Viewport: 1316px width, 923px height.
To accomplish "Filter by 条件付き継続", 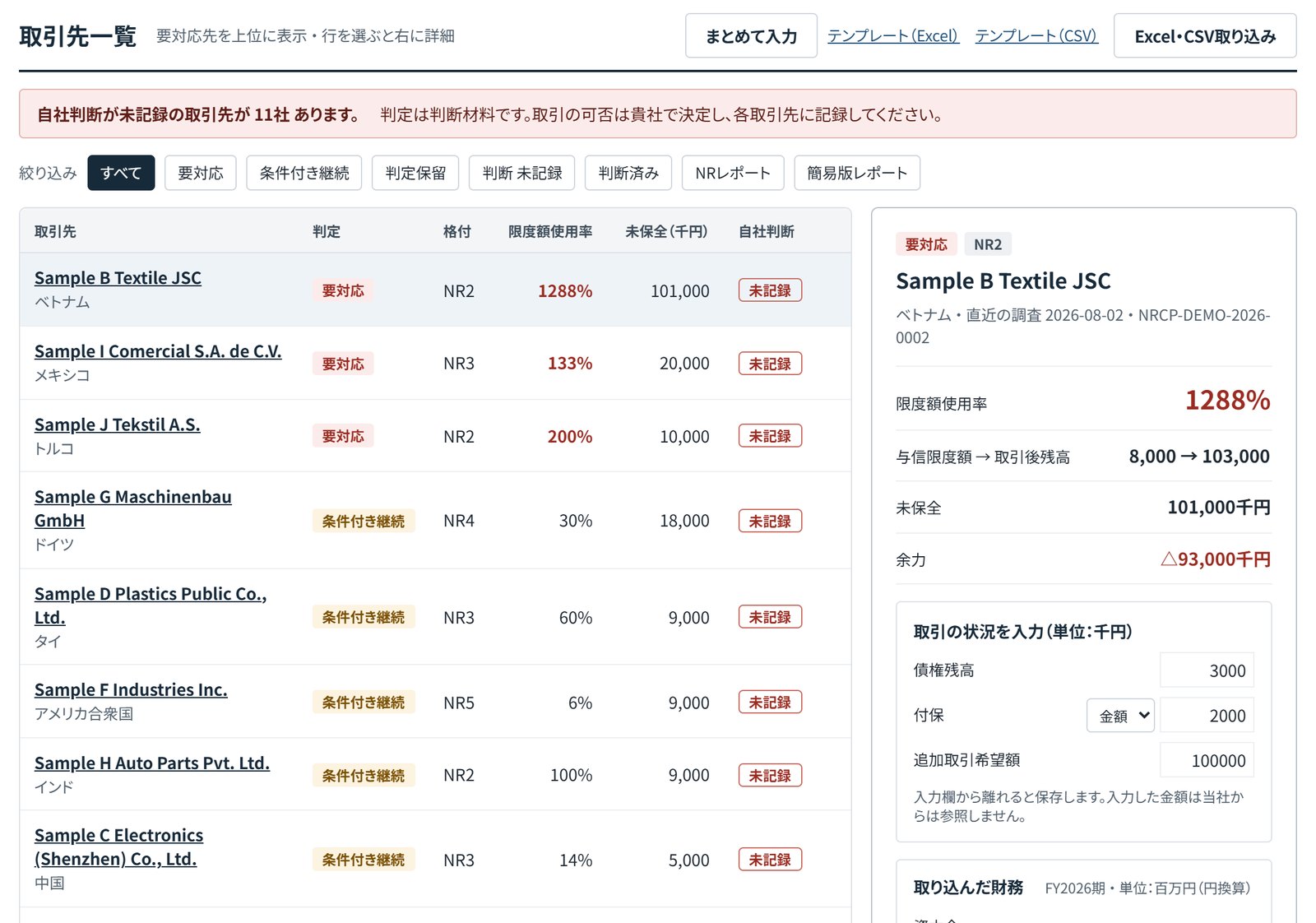I will coord(304,173).
